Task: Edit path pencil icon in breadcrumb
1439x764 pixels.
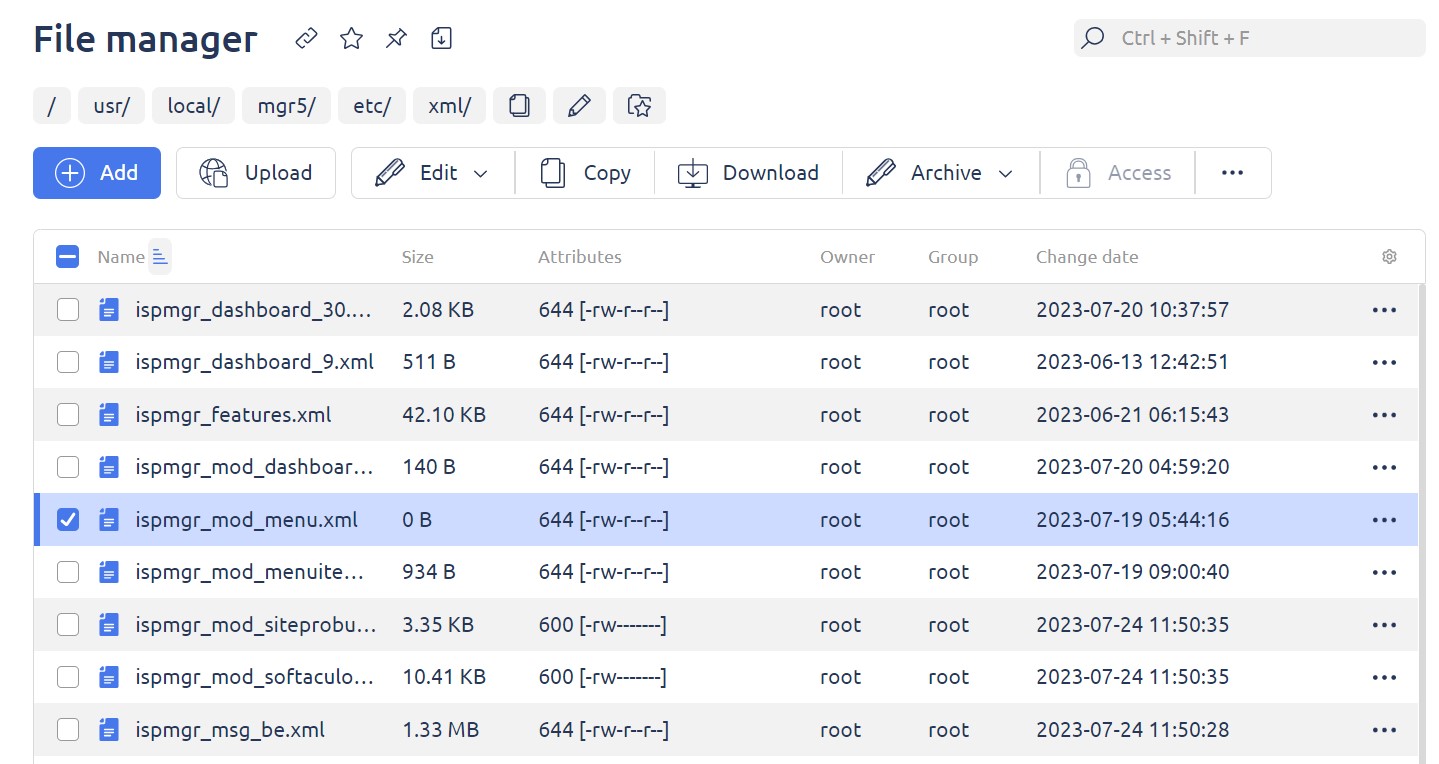Action: click(579, 105)
